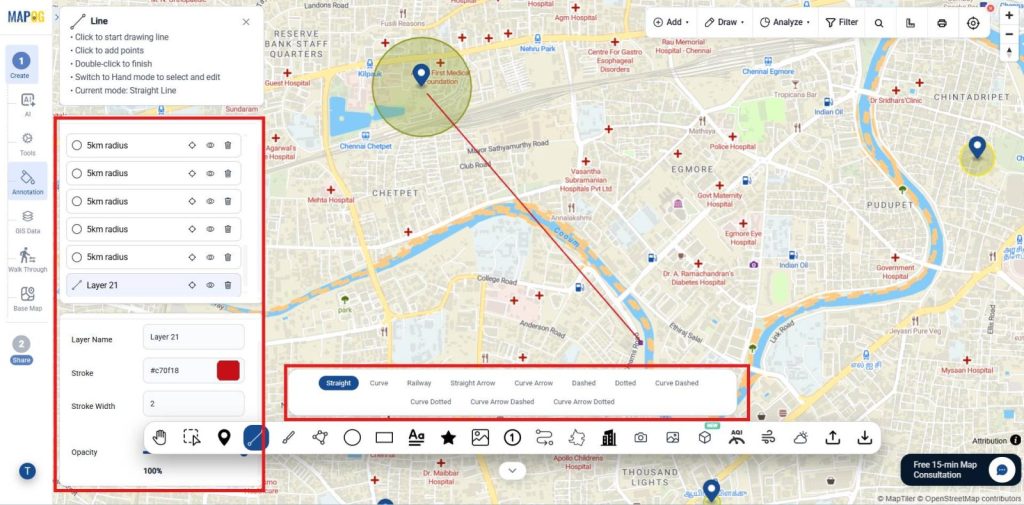1024x505 pixels.
Task: Select the freehand brush tool
Action: pyautogui.click(x=288, y=438)
